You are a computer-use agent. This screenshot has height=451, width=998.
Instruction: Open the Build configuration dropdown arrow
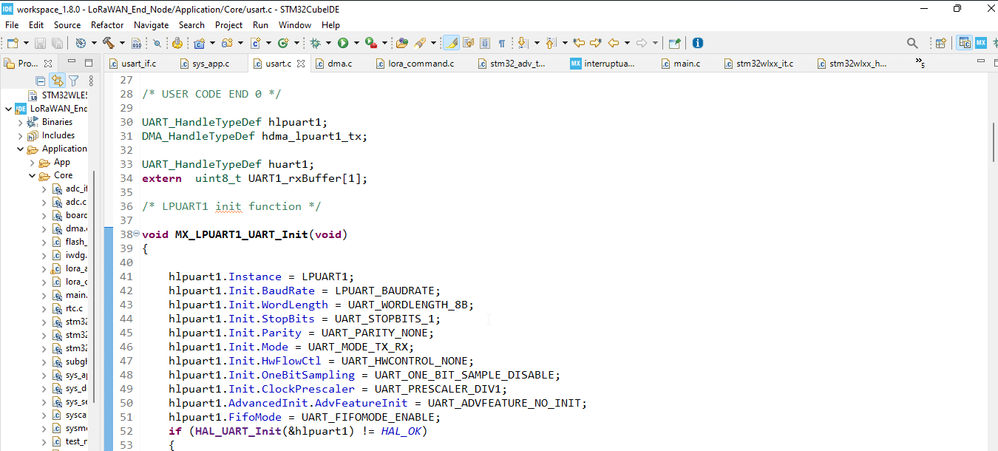point(122,43)
